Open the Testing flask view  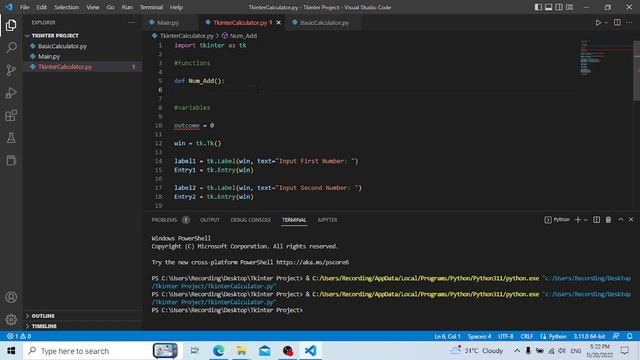(11, 138)
